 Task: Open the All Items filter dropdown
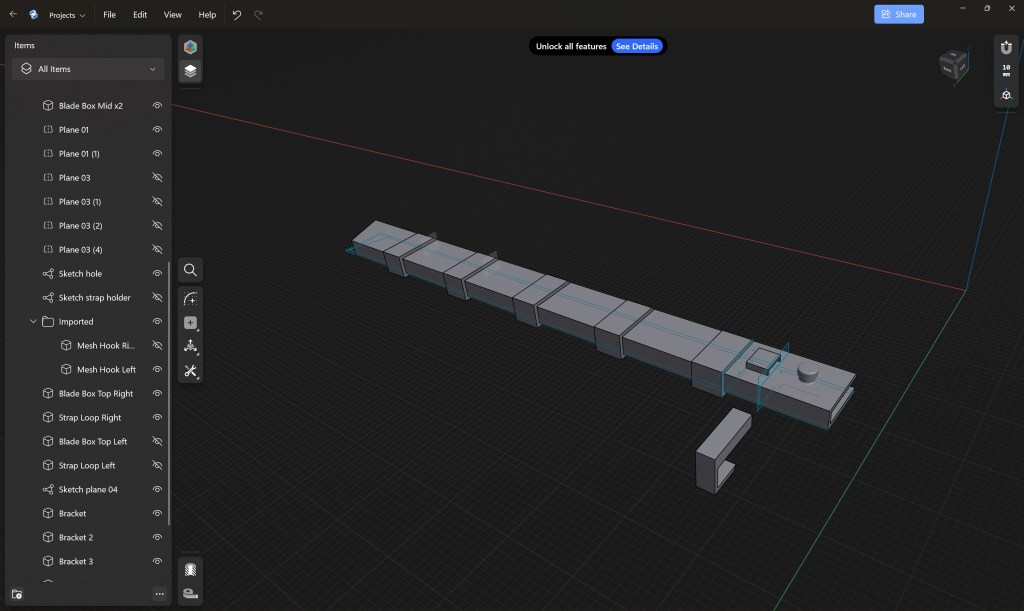point(88,69)
